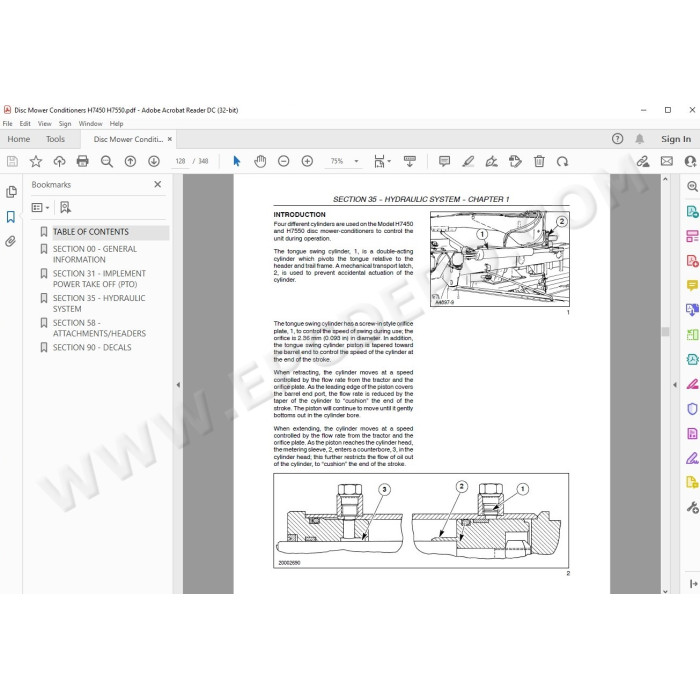Close the Bookmarks panel
The image size is (700, 700).
[158, 184]
